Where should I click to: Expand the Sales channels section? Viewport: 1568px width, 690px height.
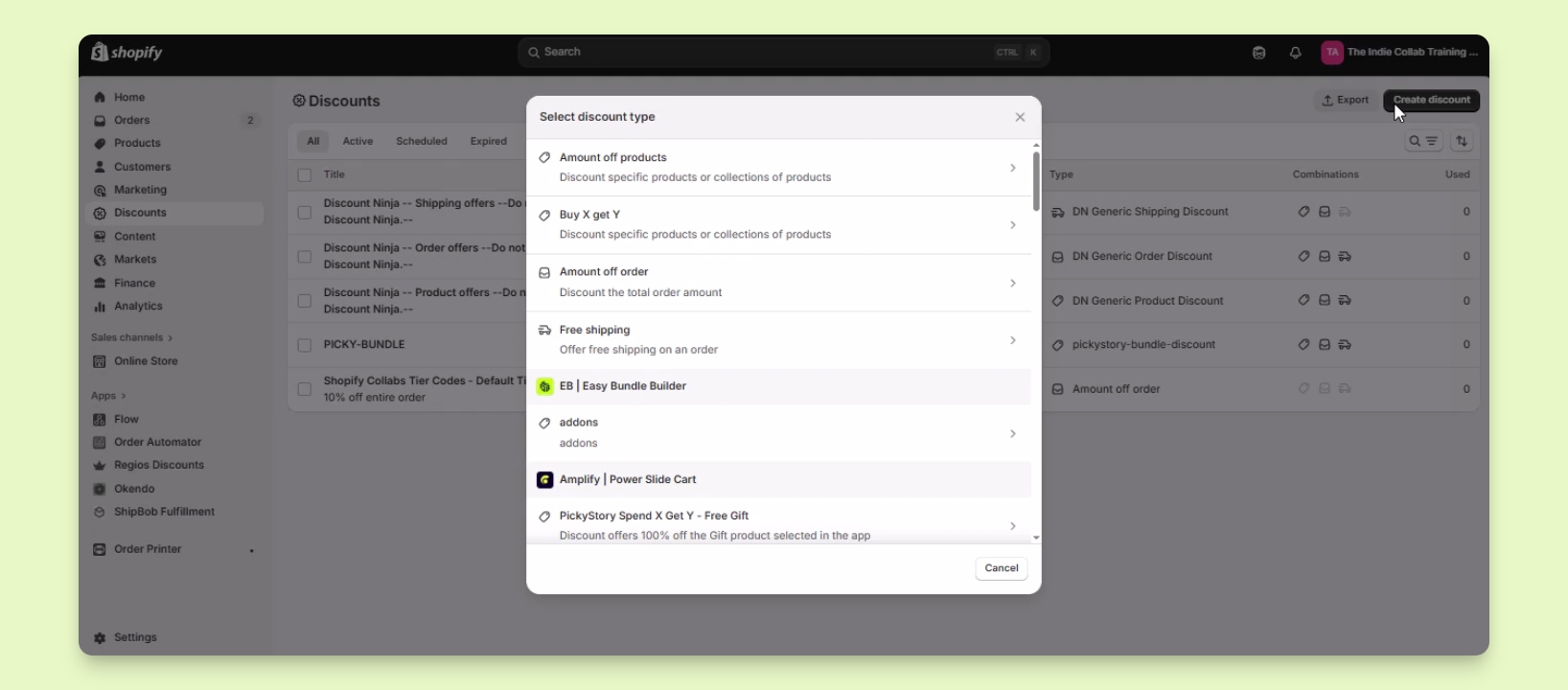coord(132,337)
